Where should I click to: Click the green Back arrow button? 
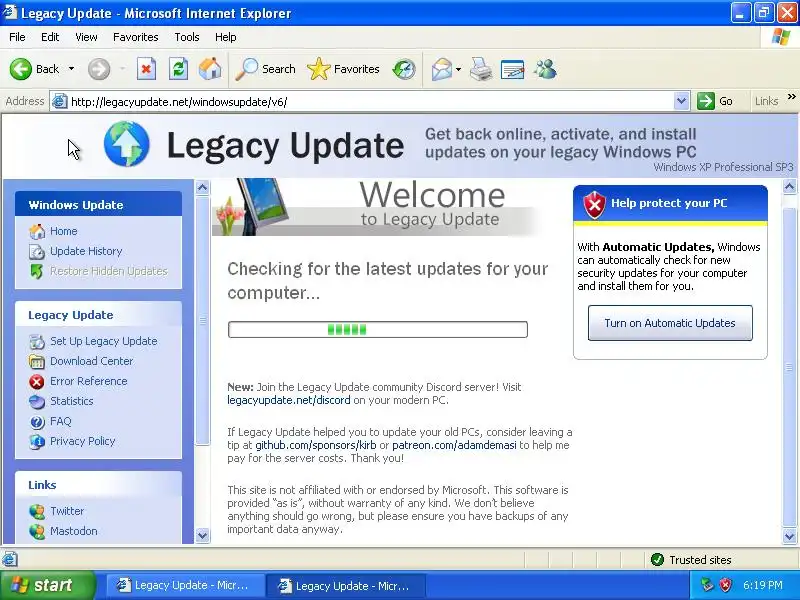click(x=21, y=69)
